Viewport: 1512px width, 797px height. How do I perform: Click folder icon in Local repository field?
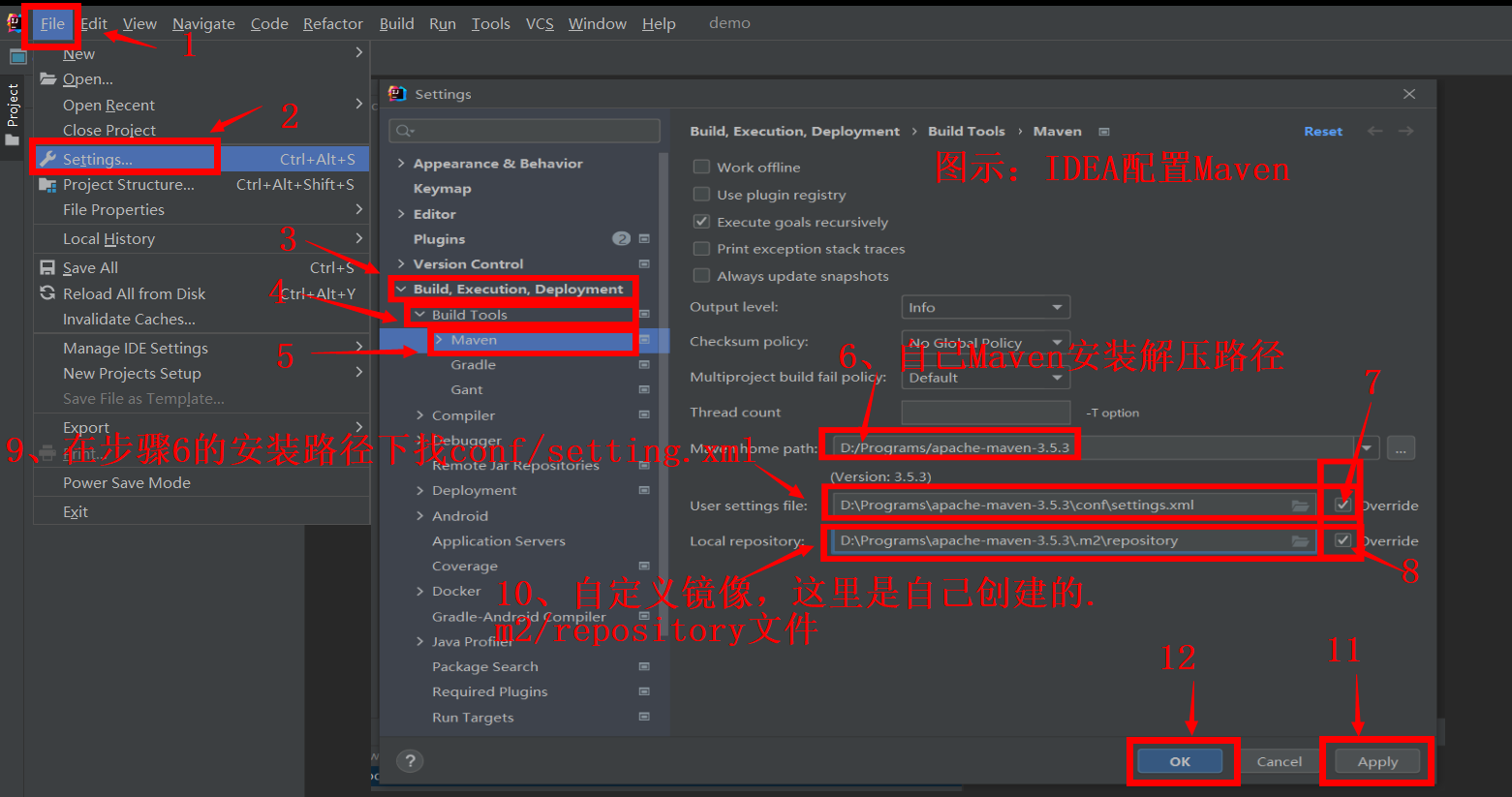(1301, 540)
